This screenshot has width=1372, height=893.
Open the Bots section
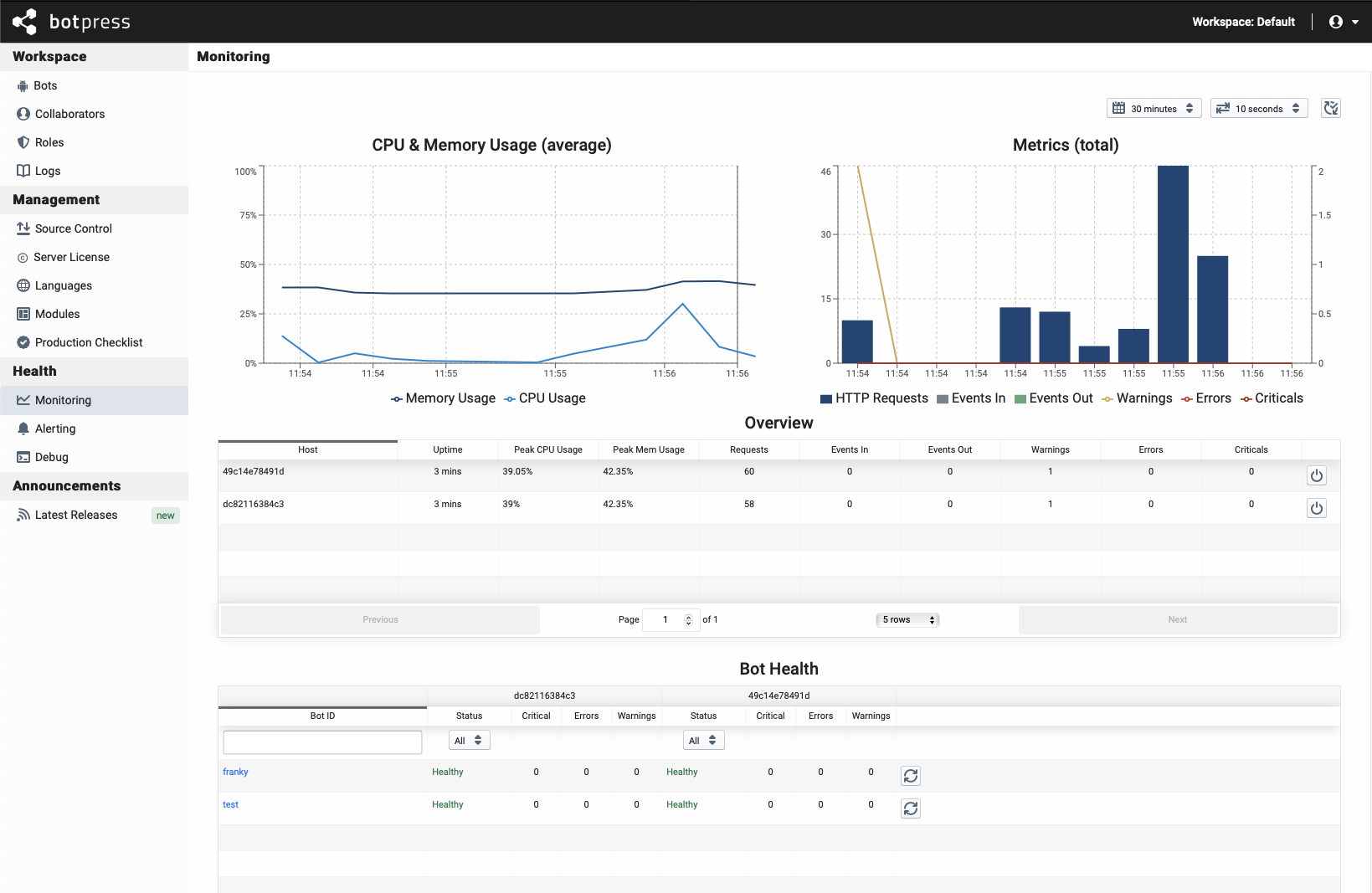[x=45, y=85]
